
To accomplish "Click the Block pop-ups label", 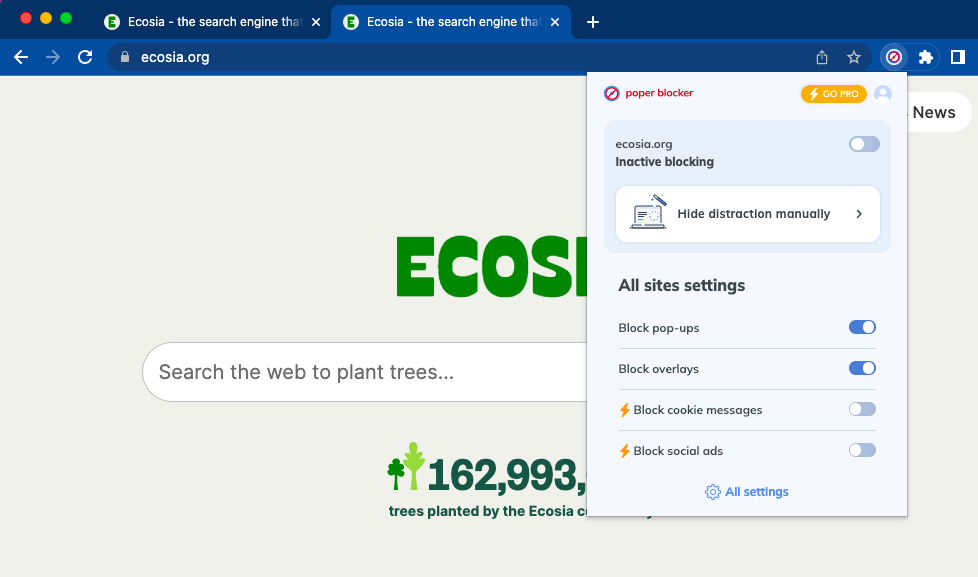I will click(659, 328).
